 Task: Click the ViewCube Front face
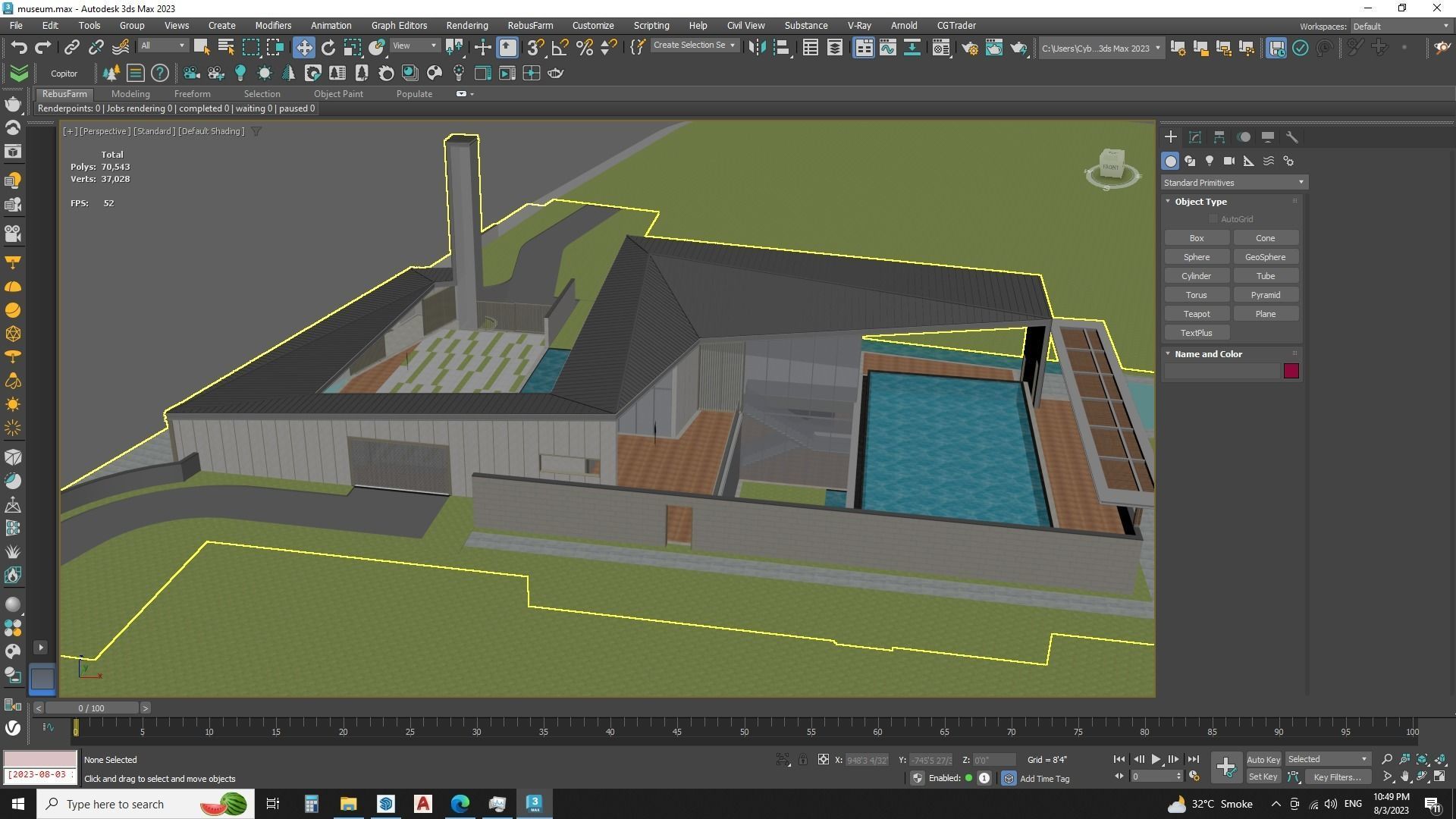click(1111, 166)
